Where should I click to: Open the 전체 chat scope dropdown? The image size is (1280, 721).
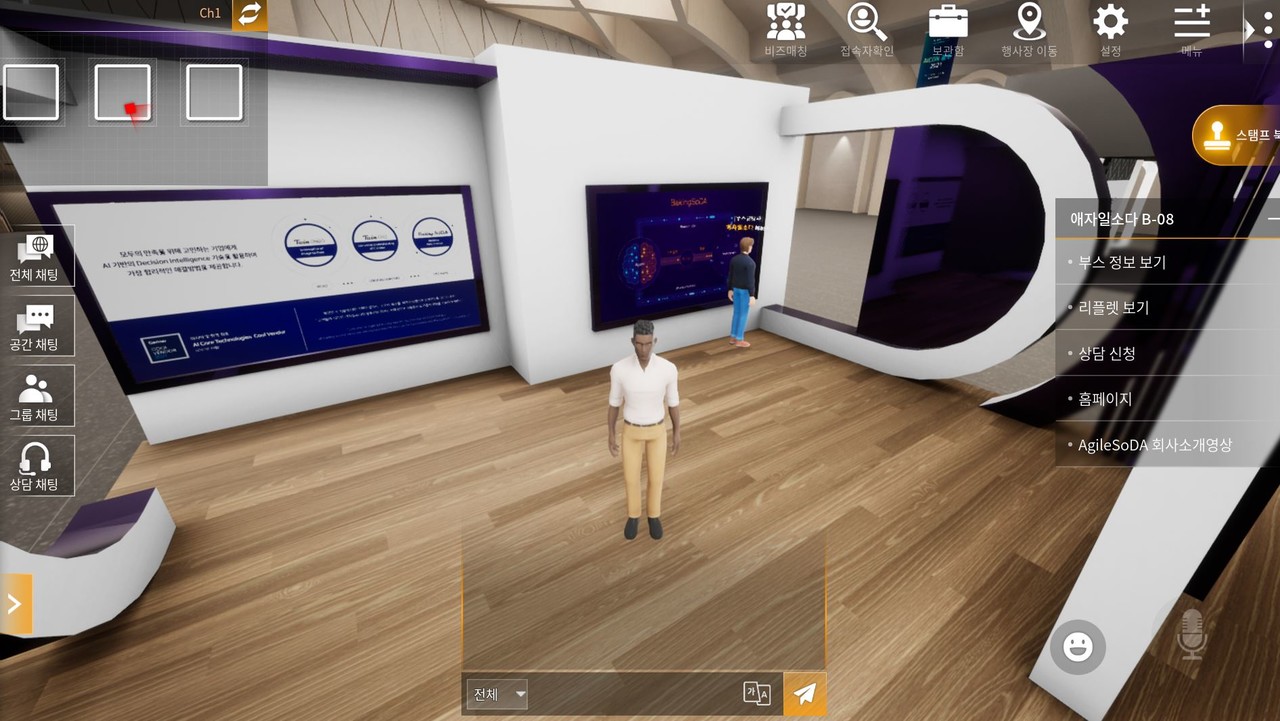pos(497,694)
